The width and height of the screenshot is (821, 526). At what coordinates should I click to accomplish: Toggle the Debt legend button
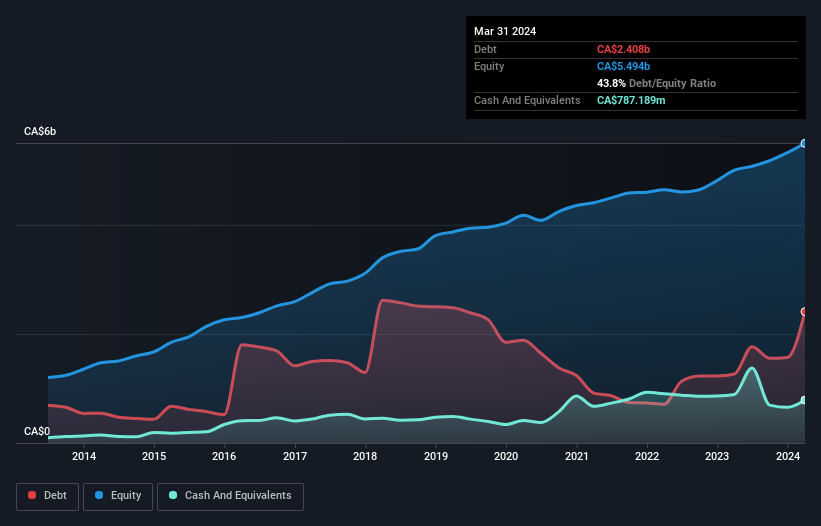coord(48,496)
